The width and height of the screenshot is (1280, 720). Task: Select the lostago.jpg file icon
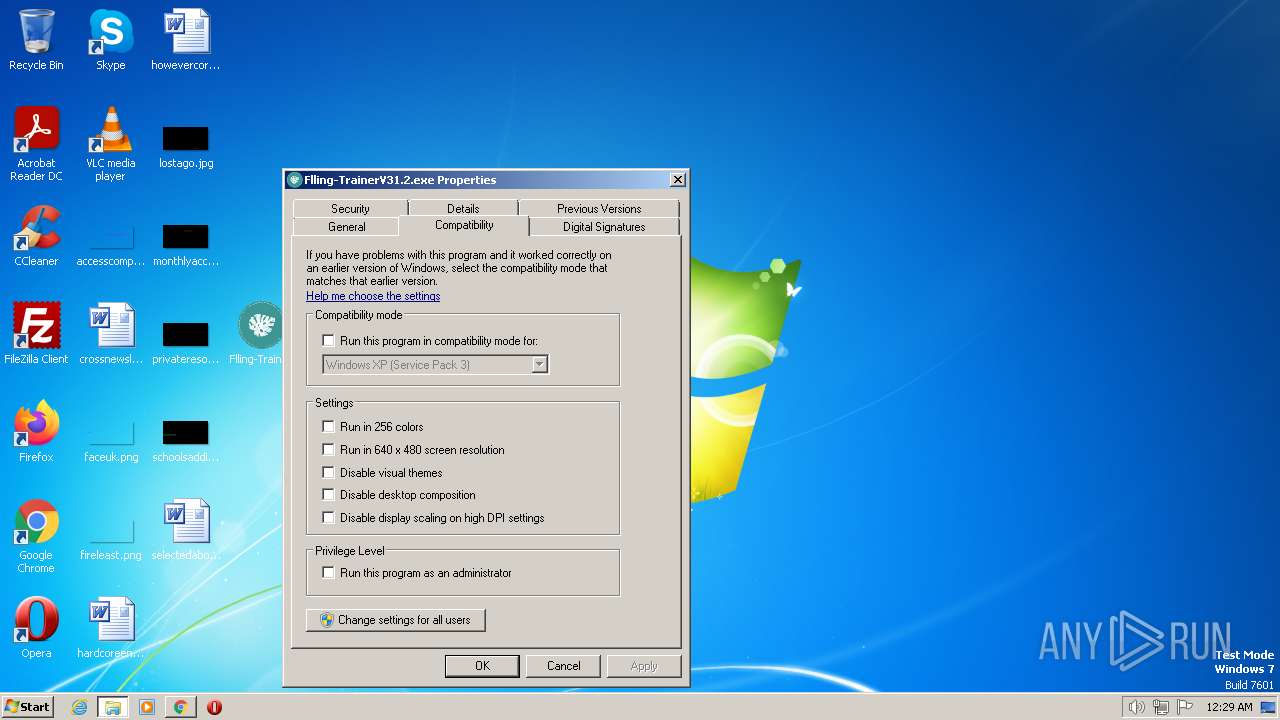(186, 146)
